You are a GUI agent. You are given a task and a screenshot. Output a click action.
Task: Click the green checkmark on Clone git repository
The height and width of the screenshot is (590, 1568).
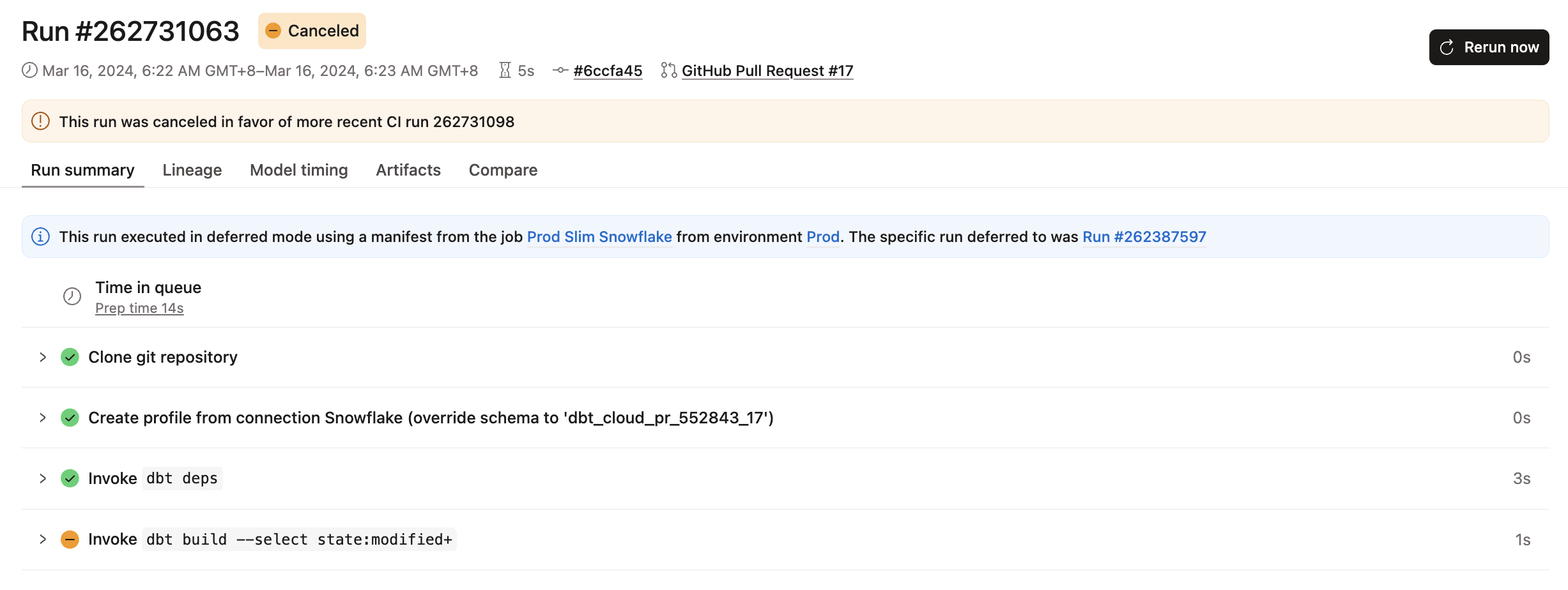point(70,357)
